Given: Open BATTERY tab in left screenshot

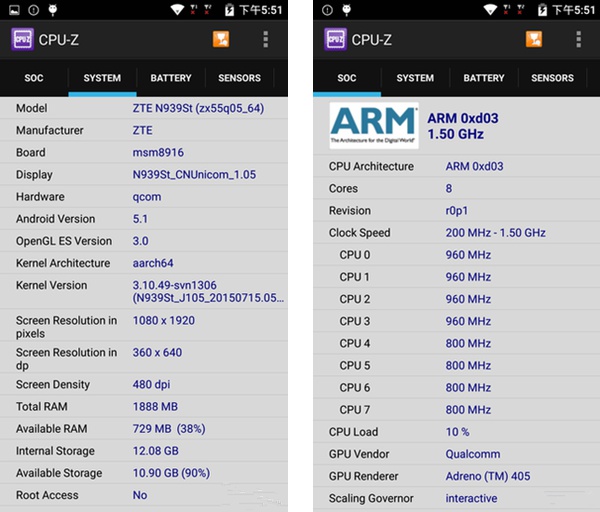Looking at the screenshot, I should 171,78.
